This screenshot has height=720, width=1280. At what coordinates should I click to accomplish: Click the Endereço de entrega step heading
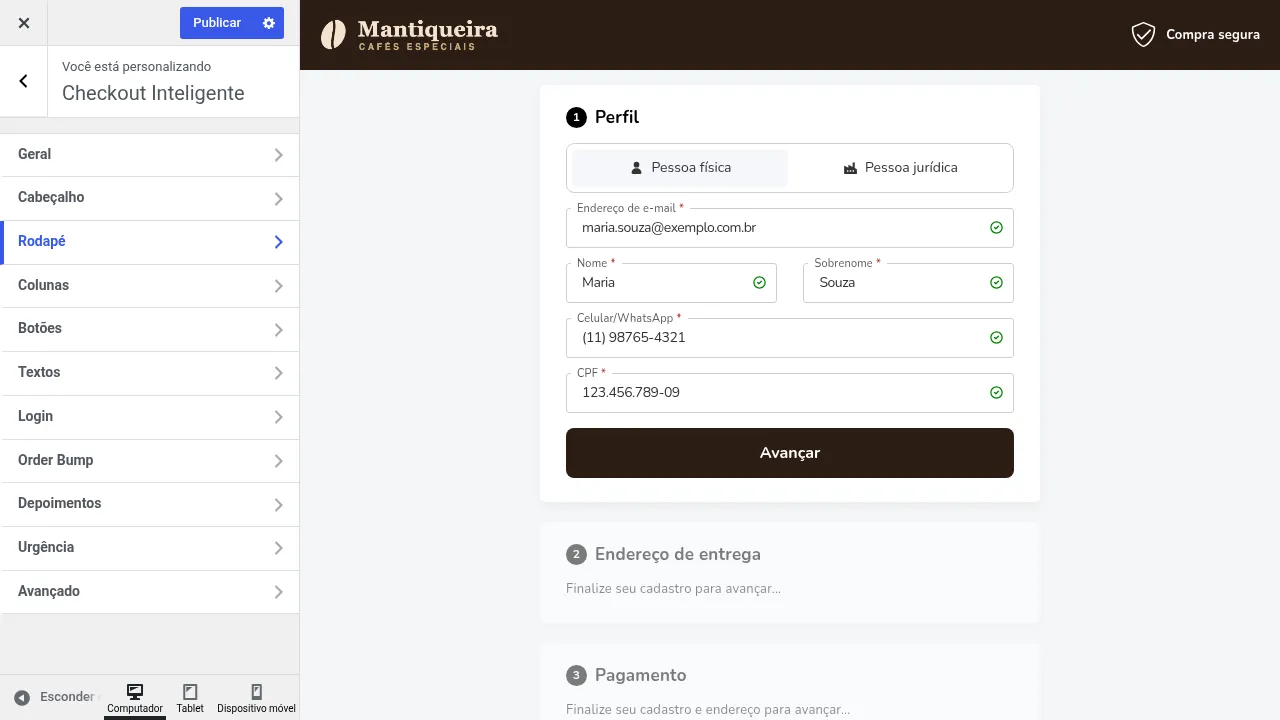pos(678,554)
